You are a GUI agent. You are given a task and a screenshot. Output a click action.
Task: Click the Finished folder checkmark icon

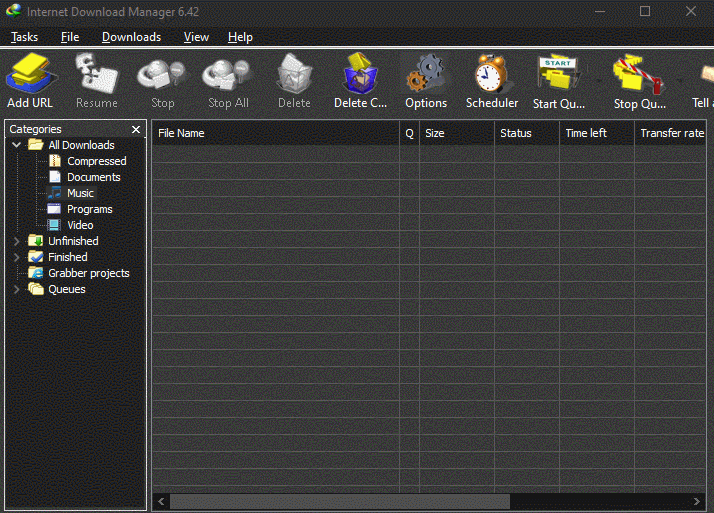(x=36, y=257)
